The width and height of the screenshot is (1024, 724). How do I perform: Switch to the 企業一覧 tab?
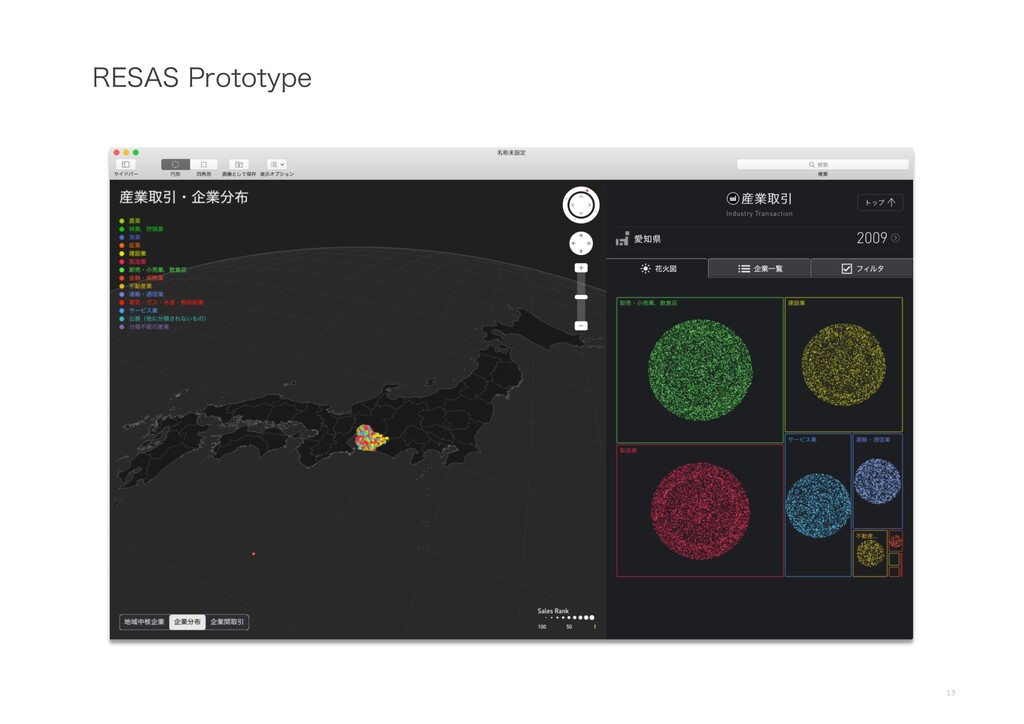click(760, 268)
